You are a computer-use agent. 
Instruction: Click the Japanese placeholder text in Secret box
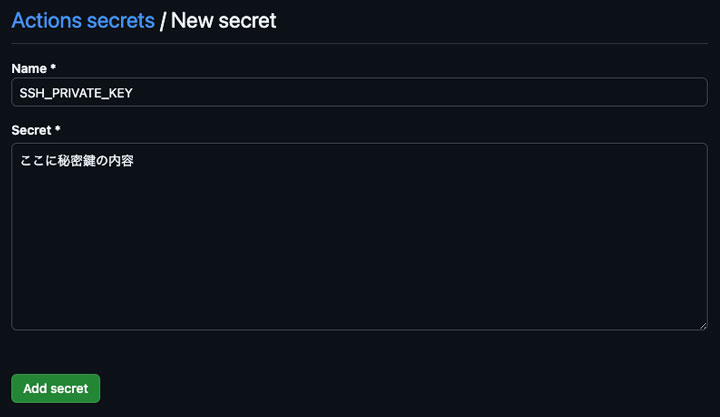click(77, 159)
